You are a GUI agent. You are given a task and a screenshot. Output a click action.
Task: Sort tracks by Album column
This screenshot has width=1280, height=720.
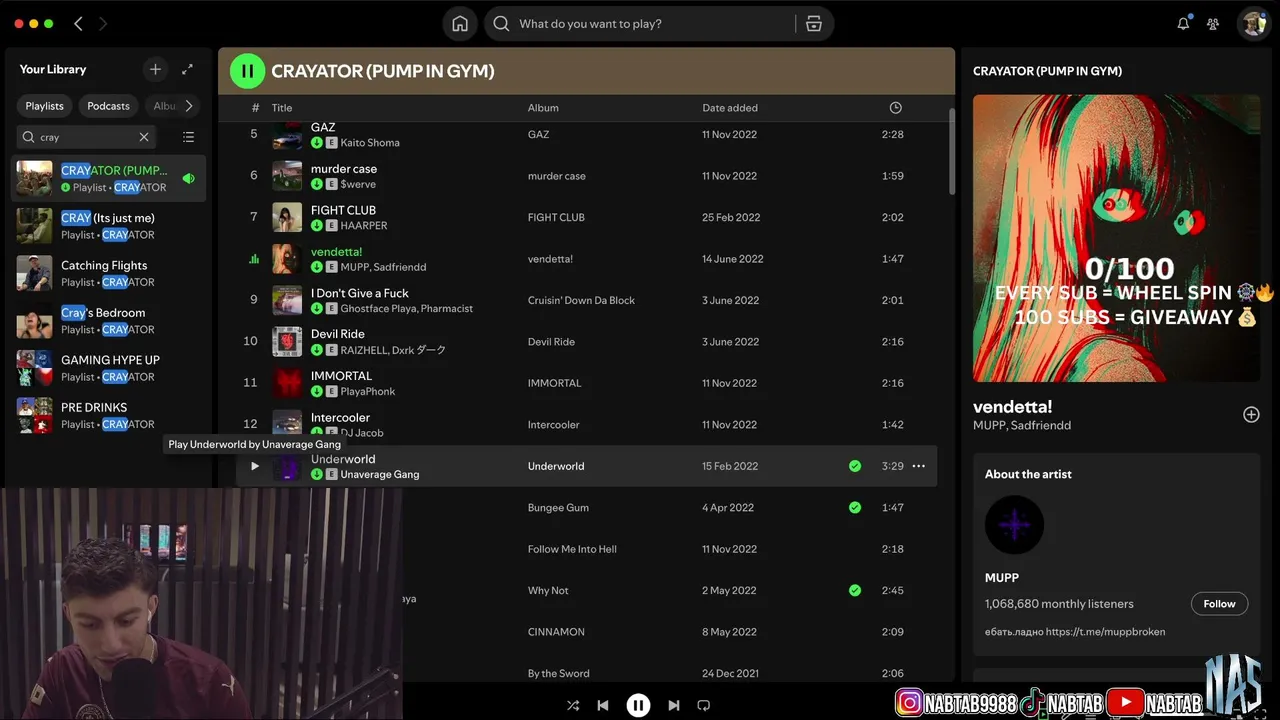point(543,108)
